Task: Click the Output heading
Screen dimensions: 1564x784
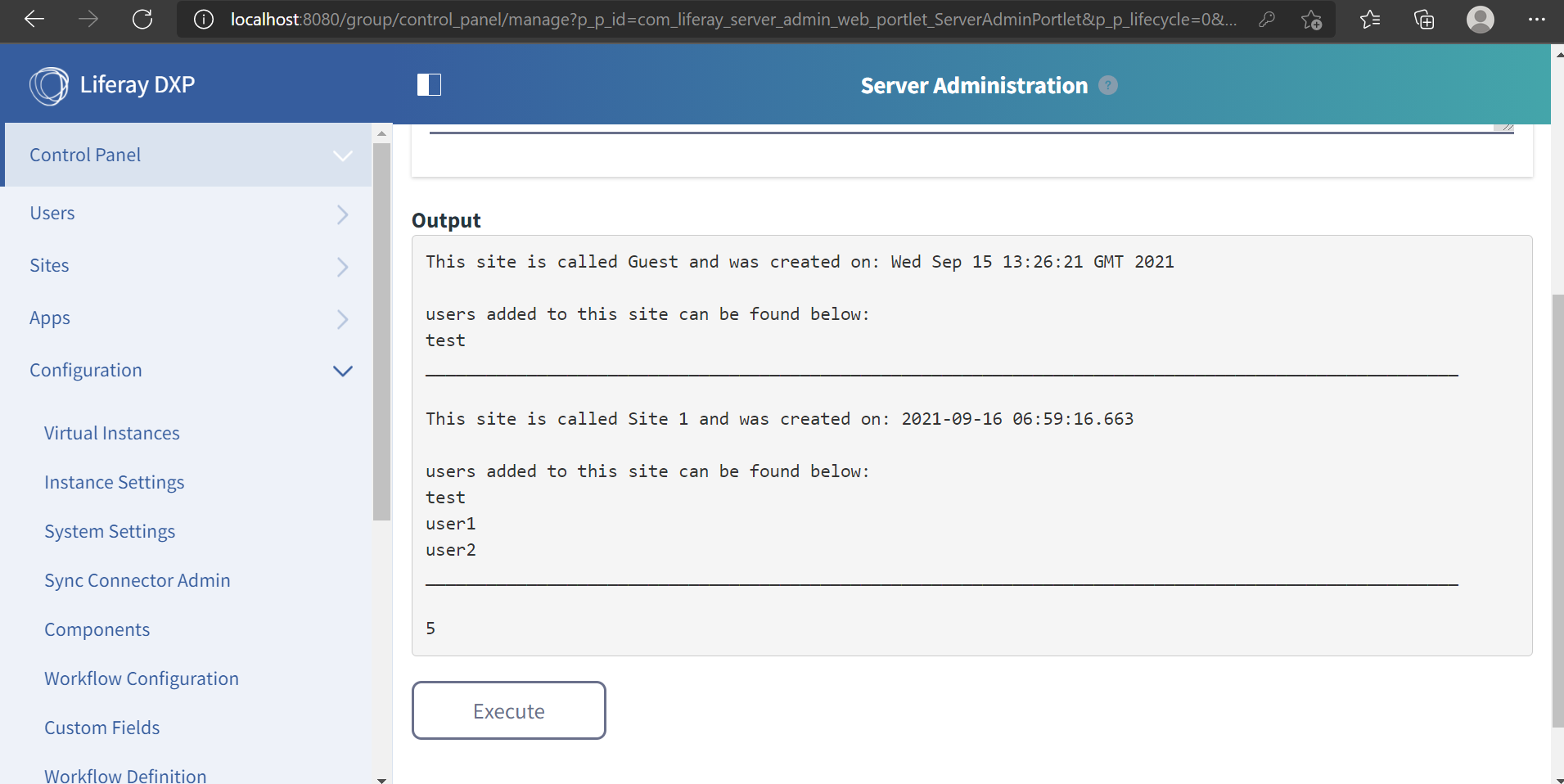Action: point(446,221)
